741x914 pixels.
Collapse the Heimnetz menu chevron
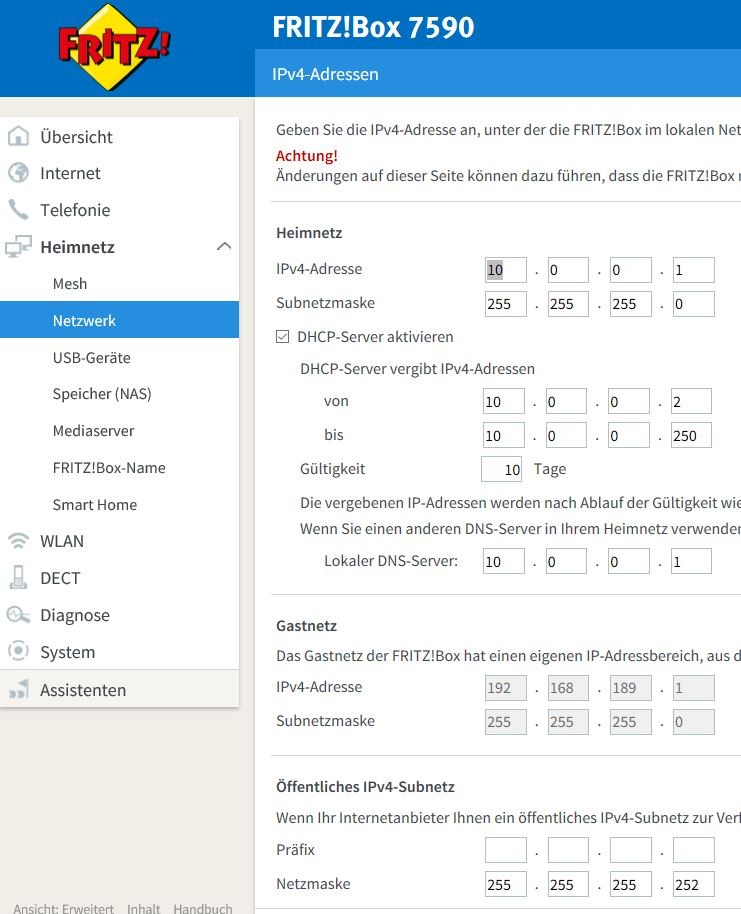coord(224,247)
